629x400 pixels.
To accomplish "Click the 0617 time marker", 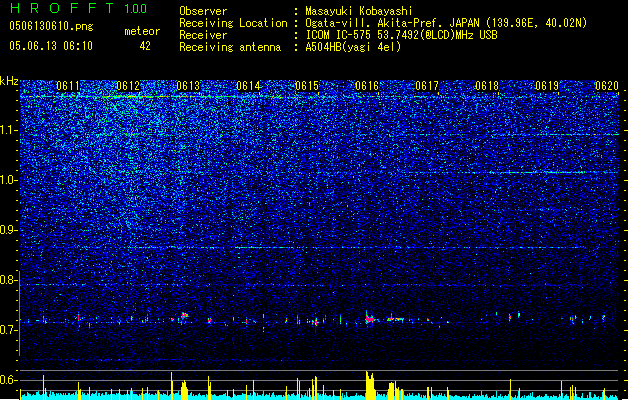I will [427, 86].
